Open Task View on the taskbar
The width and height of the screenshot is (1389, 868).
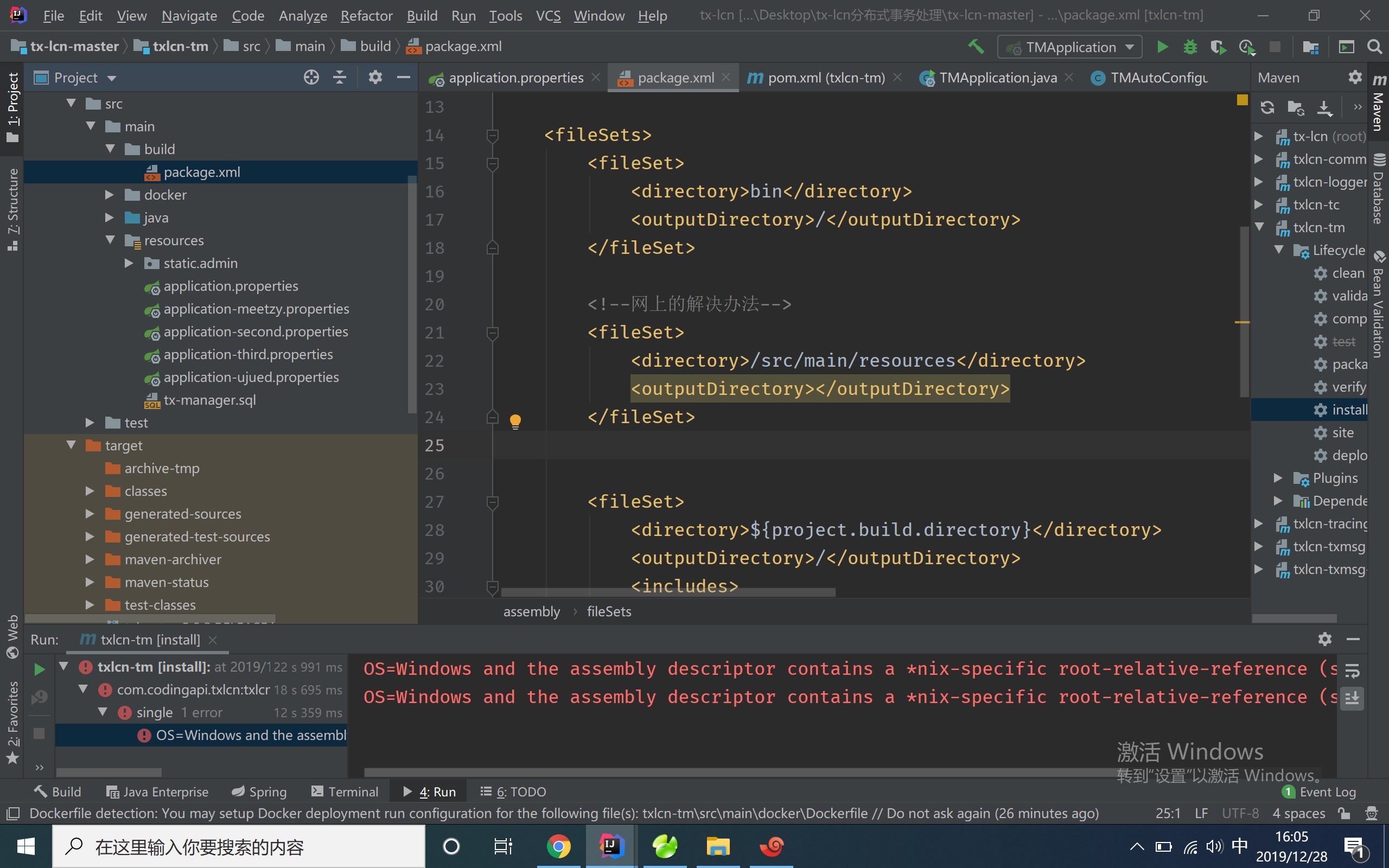(503, 846)
